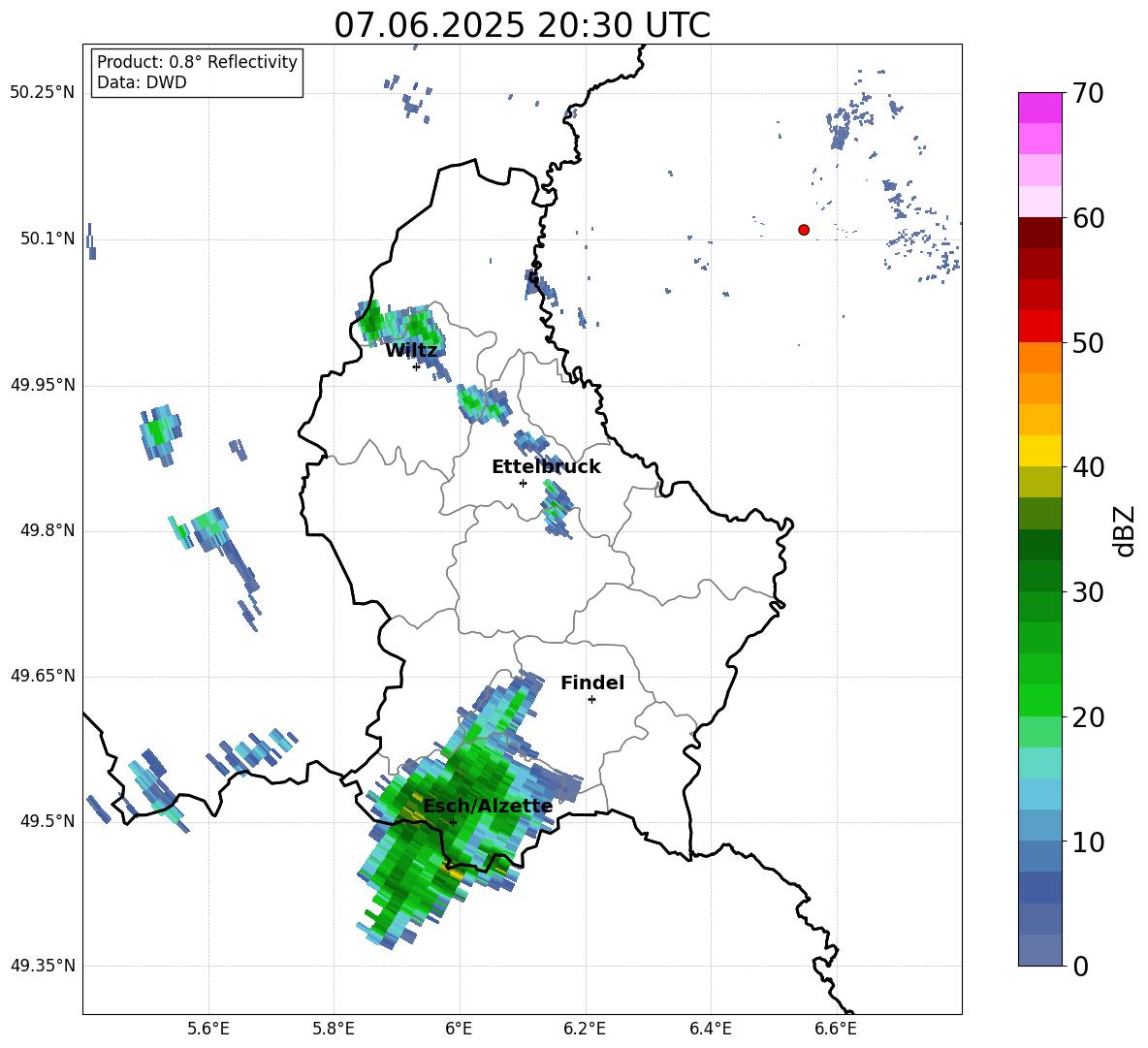This screenshot has height=1048, width=1148.
Task: Click the 50 tick on the colorbar
Action: point(1087,342)
